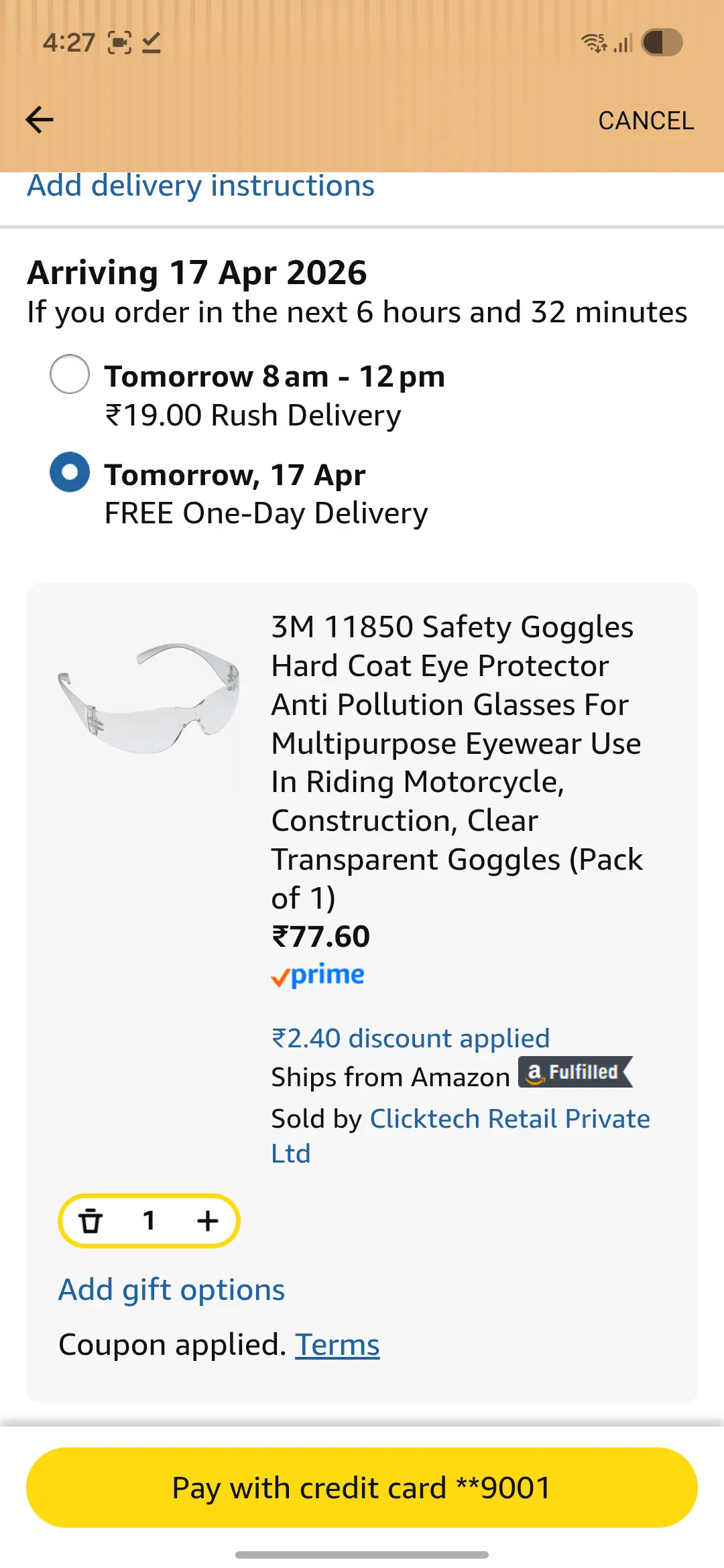The width and height of the screenshot is (724, 1568).
Task: Open Add delivery instructions link
Action: click(x=200, y=186)
